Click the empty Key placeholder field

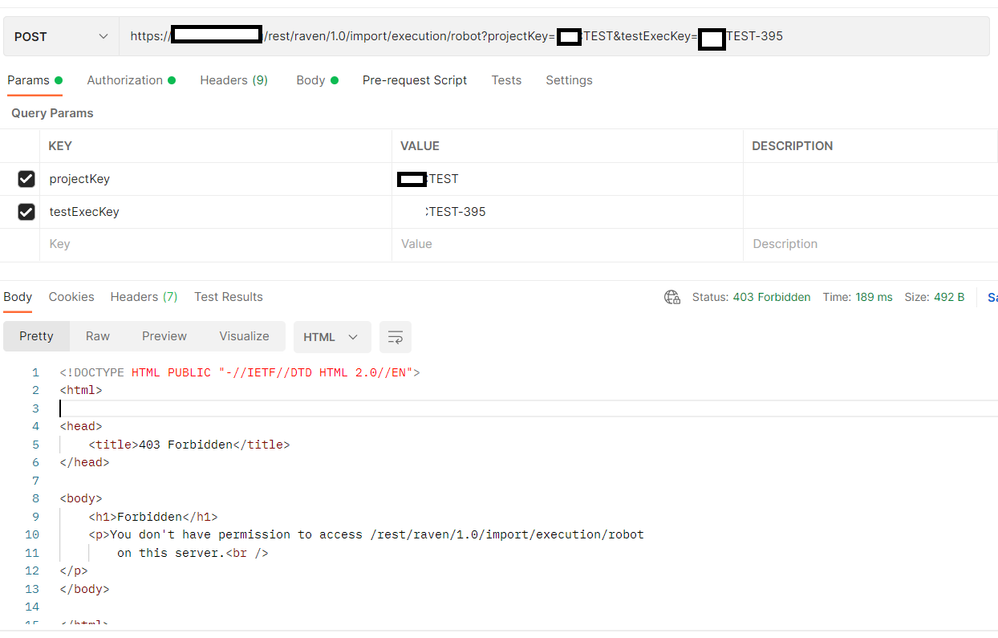coord(216,244)
